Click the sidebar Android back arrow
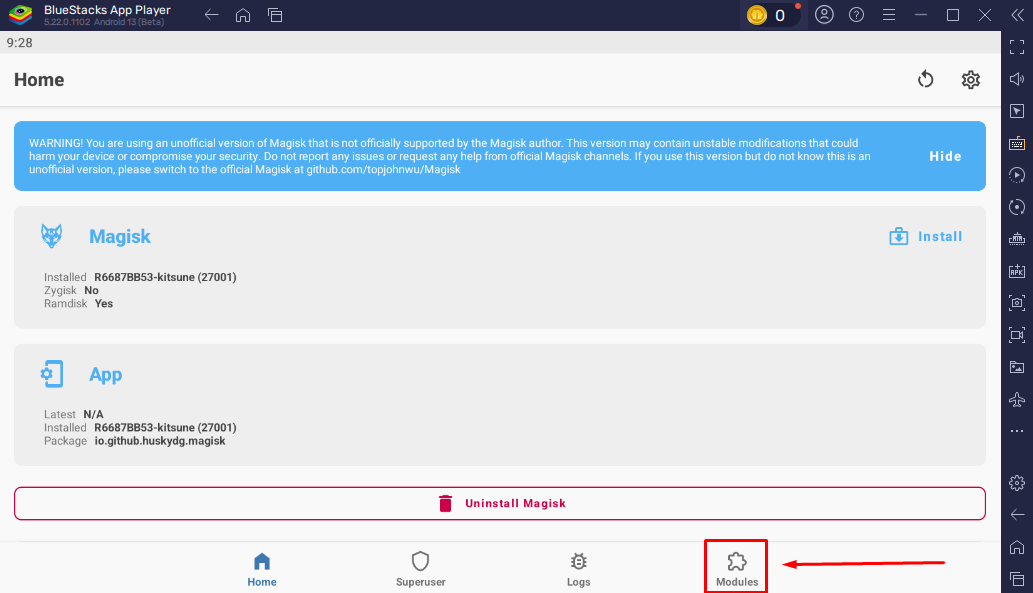 tap(1017, 515)
